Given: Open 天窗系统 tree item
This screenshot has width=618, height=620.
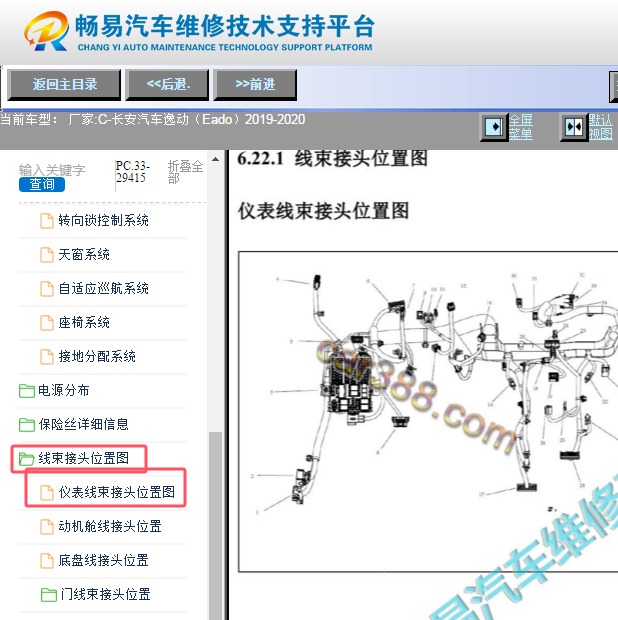Looking at the screenshot, I should 84,254.
